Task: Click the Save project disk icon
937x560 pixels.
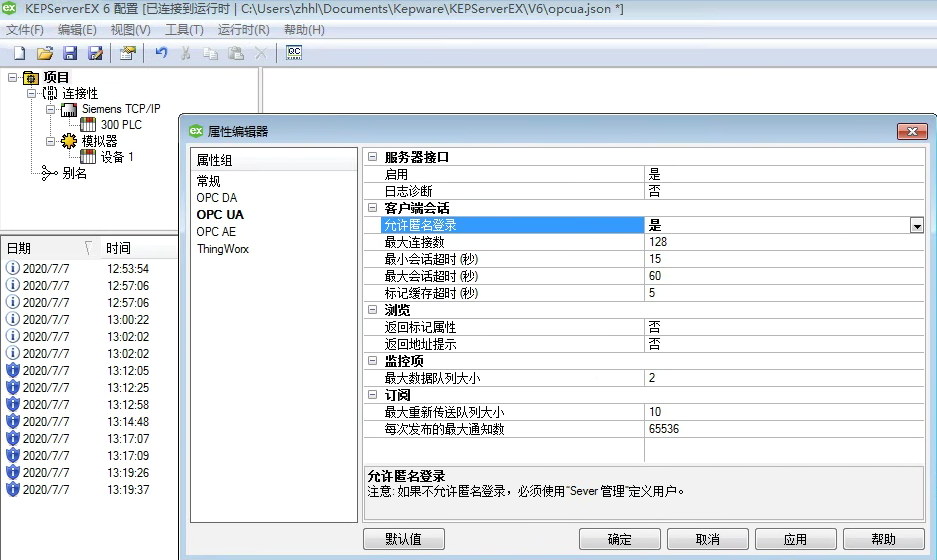Action: pos(70,53)
